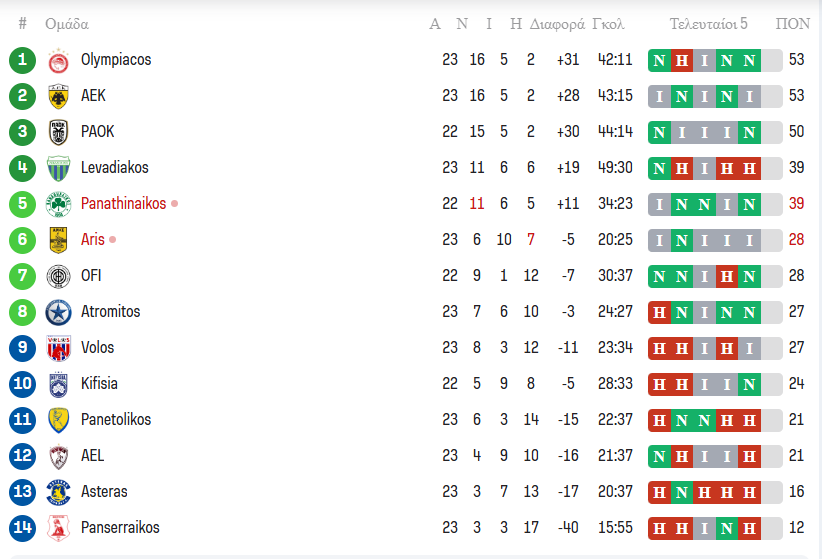Click the Volos club crest icon
822x559 pixels.
click(x=58, y=348)
